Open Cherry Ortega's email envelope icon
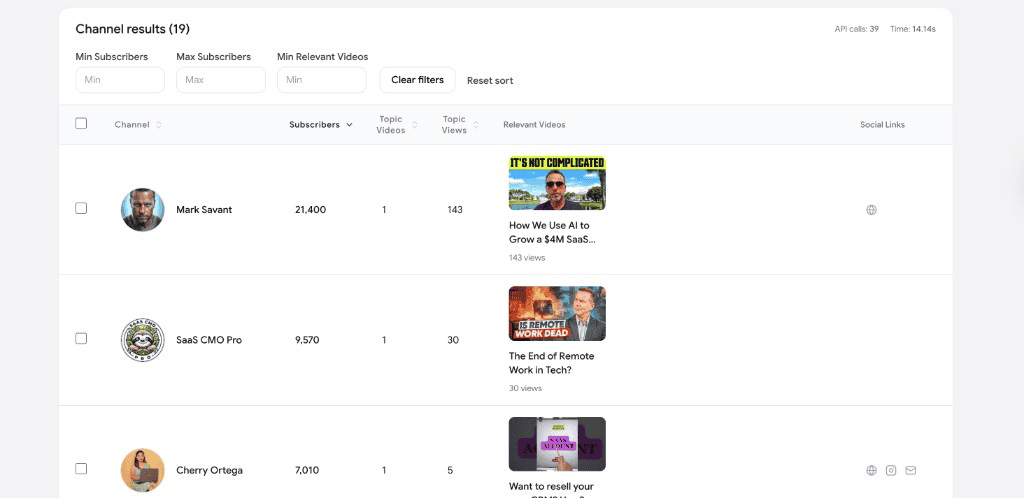 [910, 470]
